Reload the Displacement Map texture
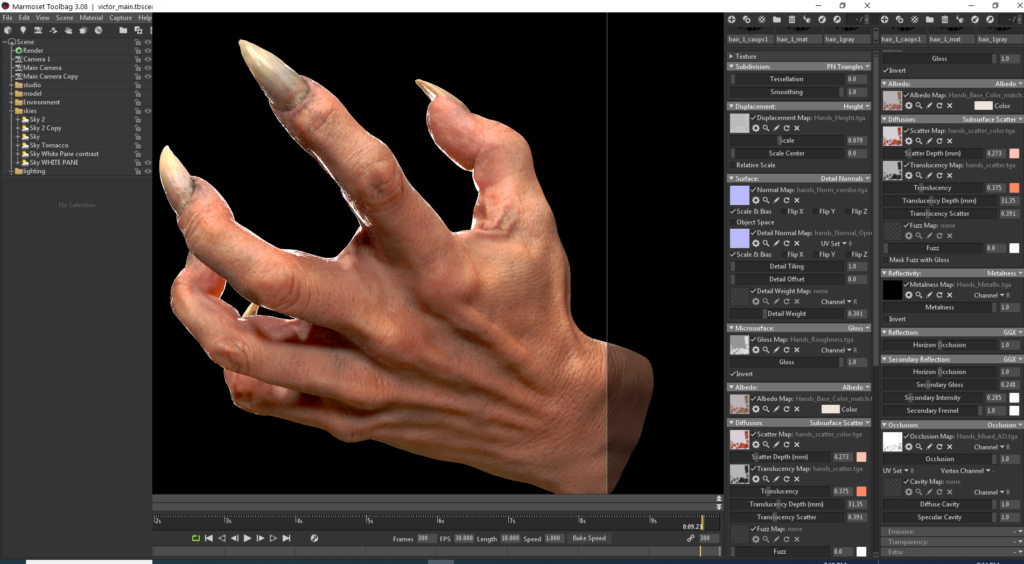This screenshot has width=1024, height=564. 786,128
